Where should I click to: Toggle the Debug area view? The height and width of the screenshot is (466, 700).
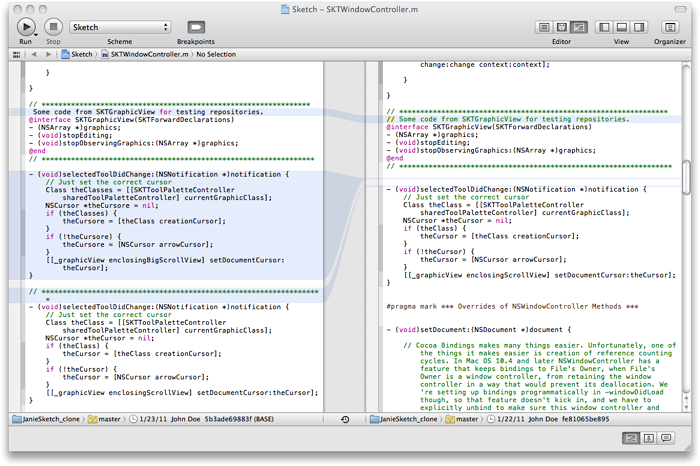point(621,27)
